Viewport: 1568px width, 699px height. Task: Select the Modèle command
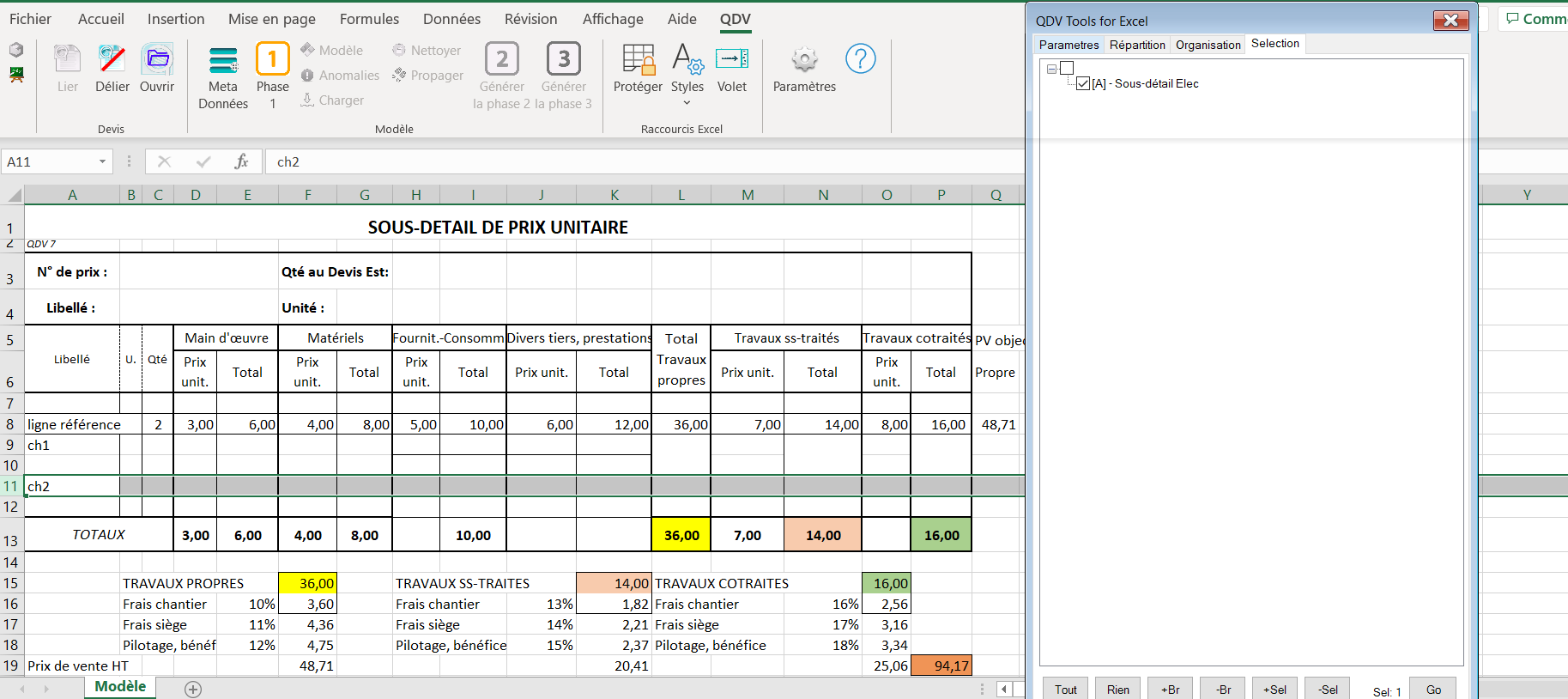pyautogui.click(x=332, y=51)
